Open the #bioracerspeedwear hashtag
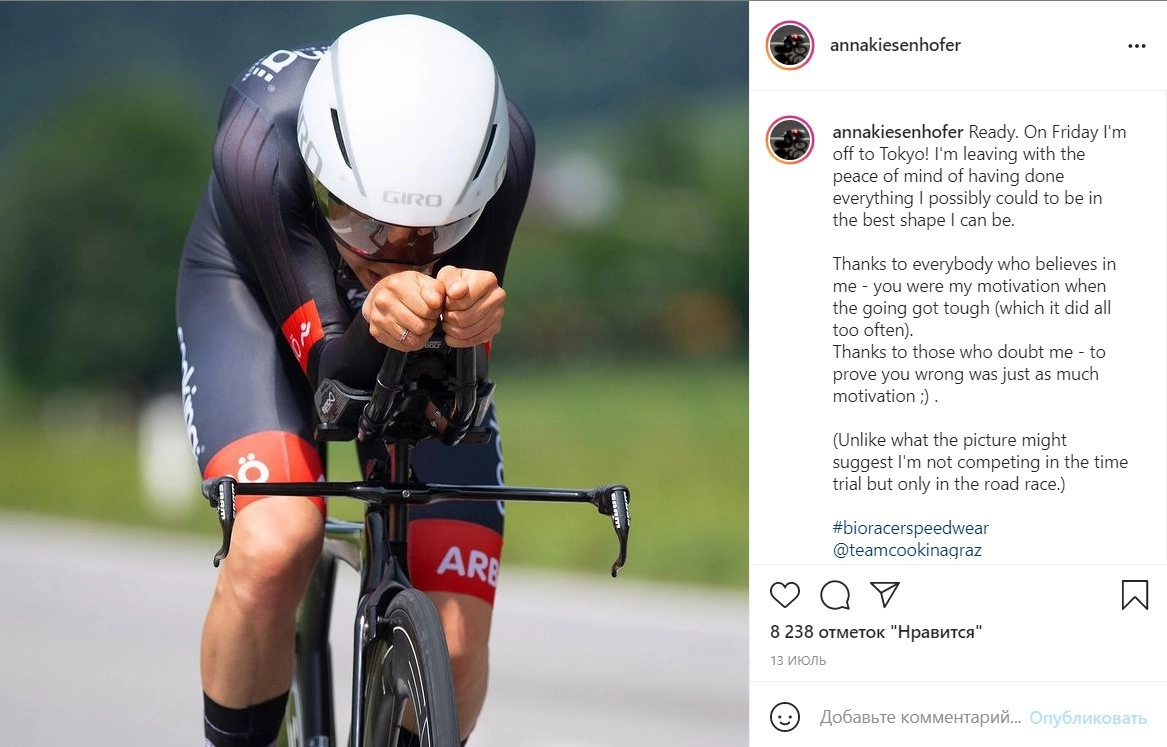The height and width of the screenshot is (747, 1167). coord(910,528)
